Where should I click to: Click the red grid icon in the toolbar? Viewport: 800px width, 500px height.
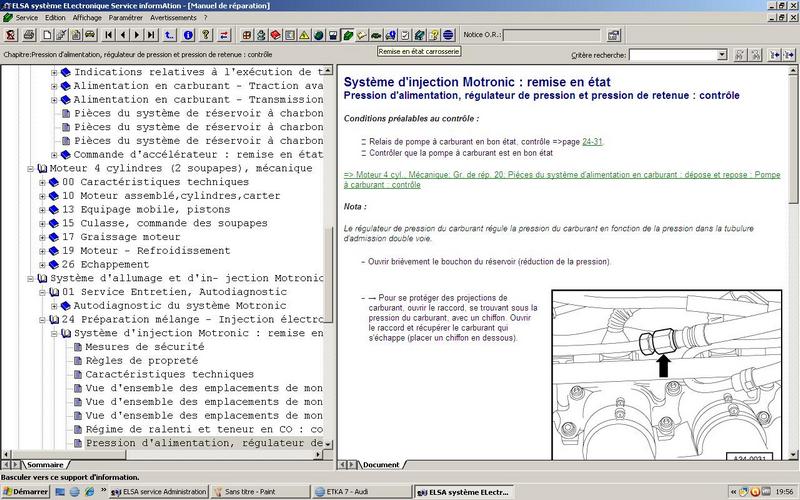(247, 35)
